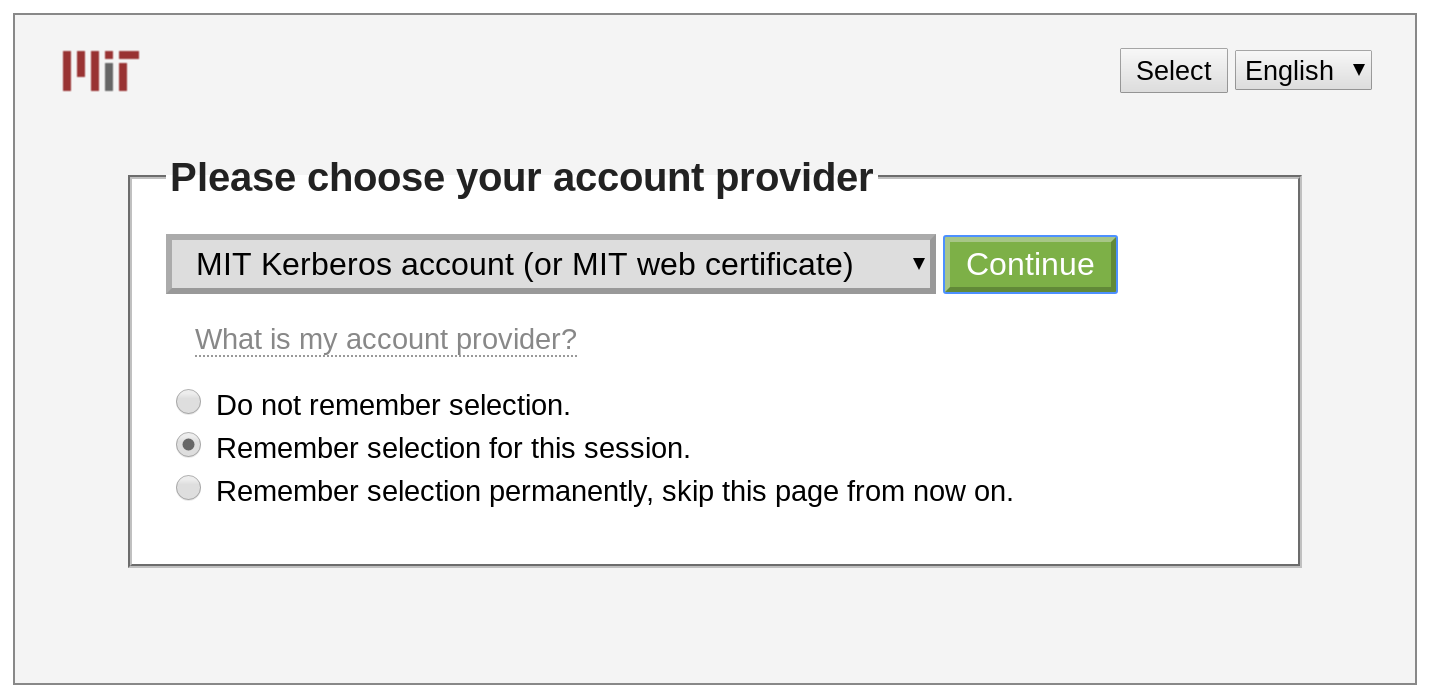
Task: Click the "Do not remember selection." label text
Action: [393, 405]
